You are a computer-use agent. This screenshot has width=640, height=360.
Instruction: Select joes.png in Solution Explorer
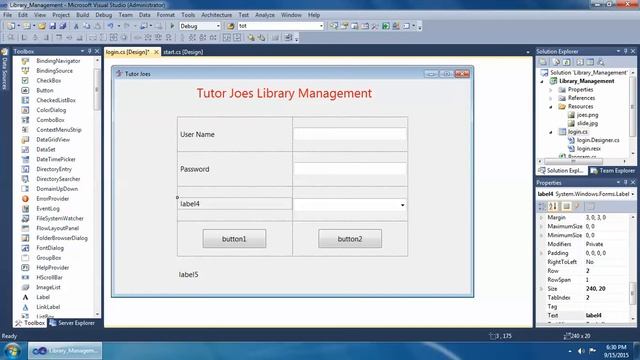click(x=587, y=115)
